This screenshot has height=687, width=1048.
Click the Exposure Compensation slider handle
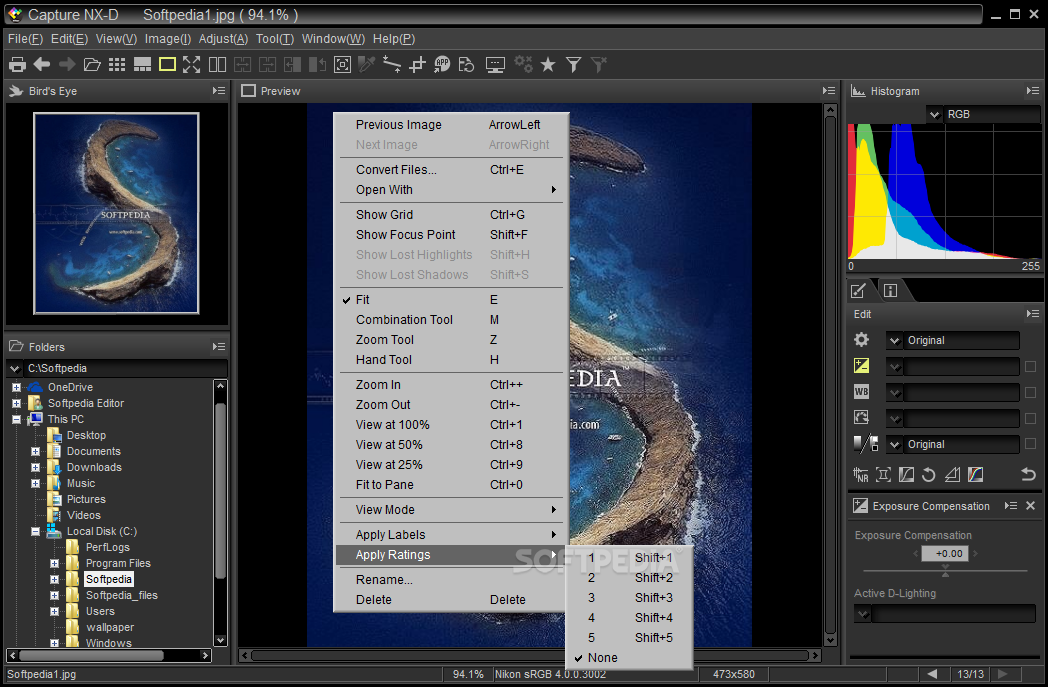(x=945, y=571)
